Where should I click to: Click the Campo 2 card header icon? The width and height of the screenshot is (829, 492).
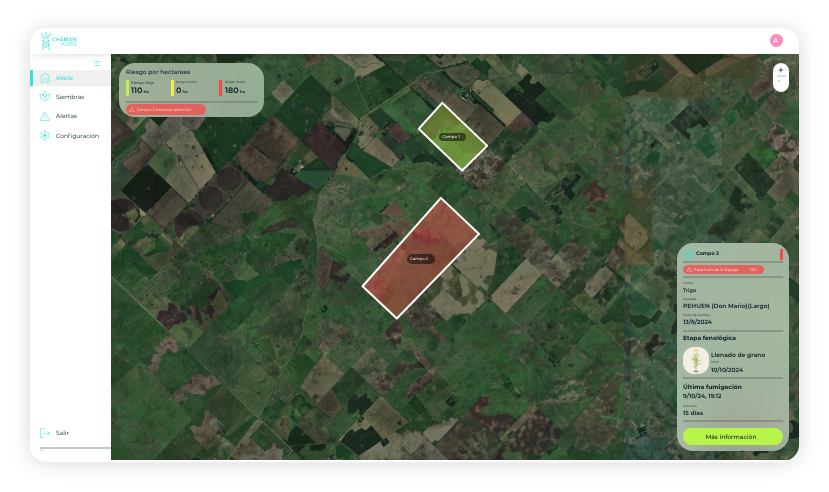tap(688, 254)
